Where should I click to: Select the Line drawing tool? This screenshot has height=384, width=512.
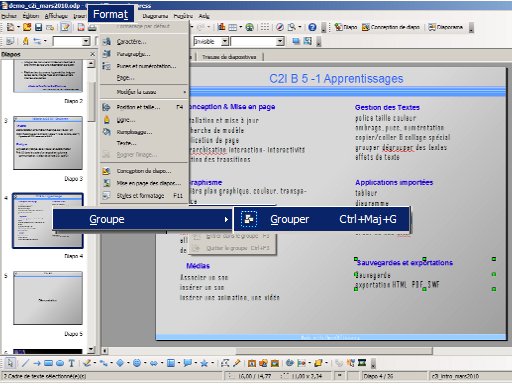tap(25, 363)
